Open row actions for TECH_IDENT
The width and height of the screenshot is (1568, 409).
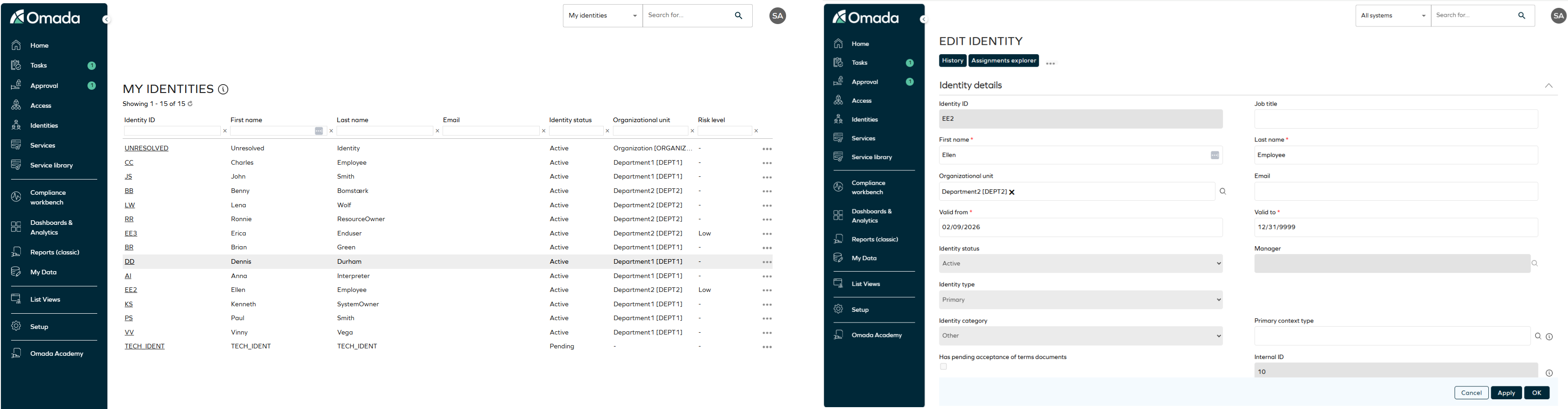[x=767, y=347]
